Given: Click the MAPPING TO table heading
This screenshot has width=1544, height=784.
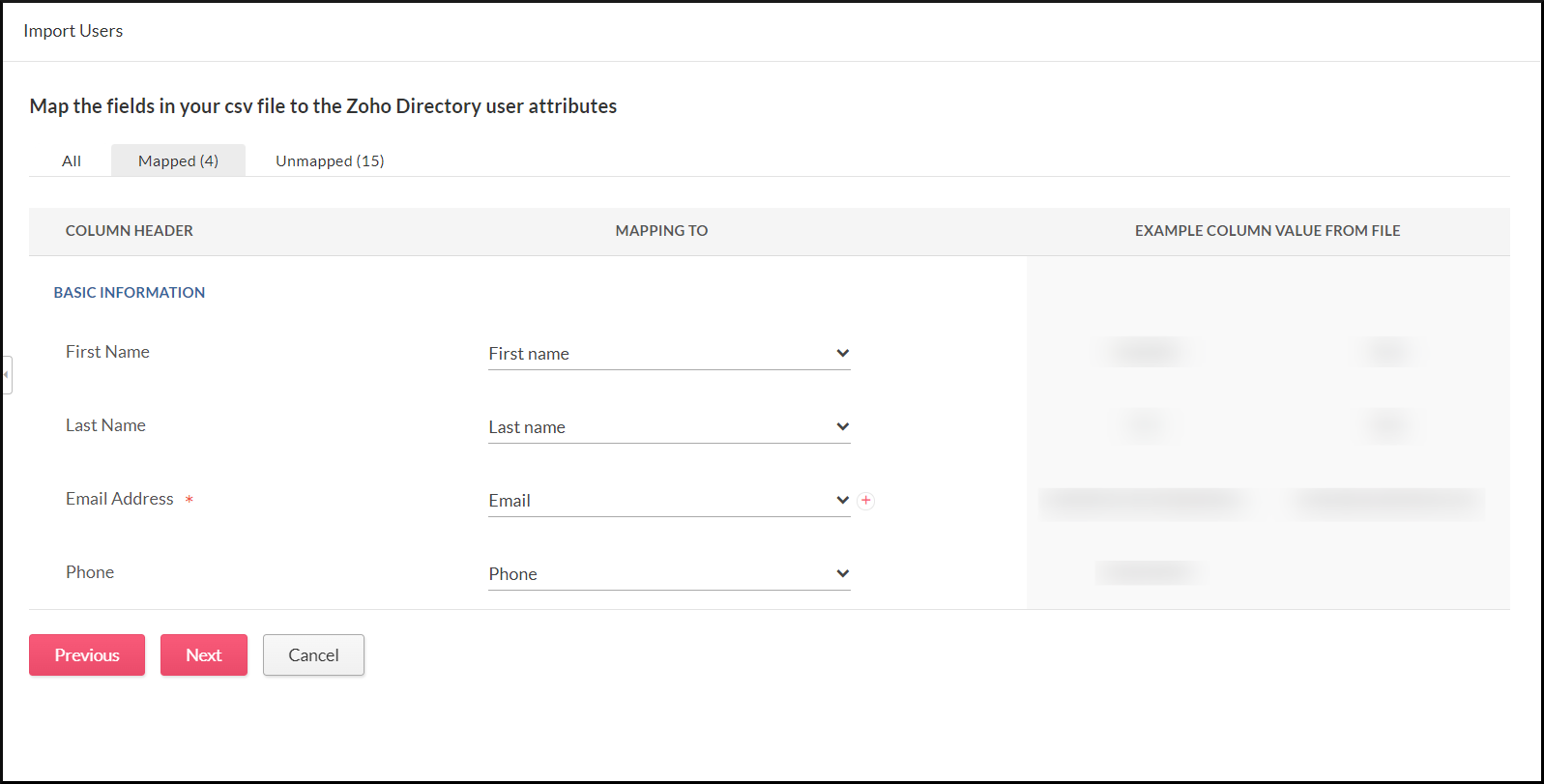Looking at the screenshot, I should (662, 231).
